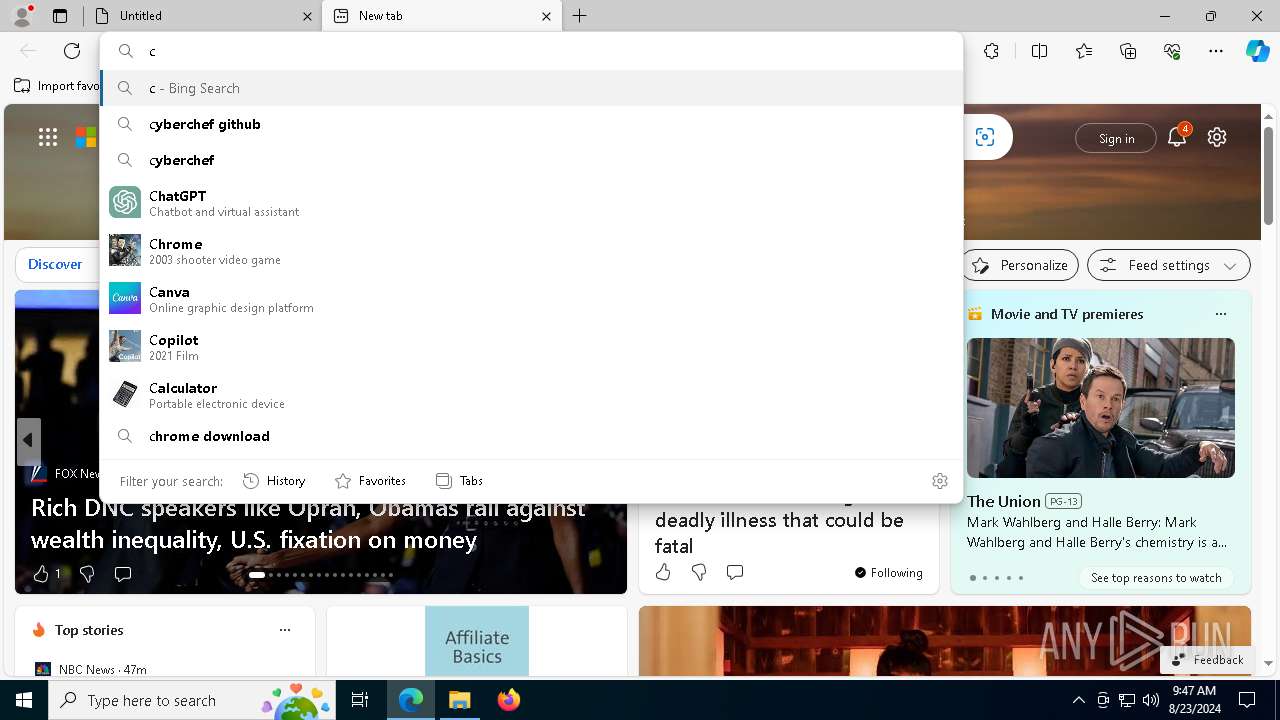Open the Copilot sidebar icon
The image size is (1280, 720).
pyautogui.click(x=1257, y=51)
